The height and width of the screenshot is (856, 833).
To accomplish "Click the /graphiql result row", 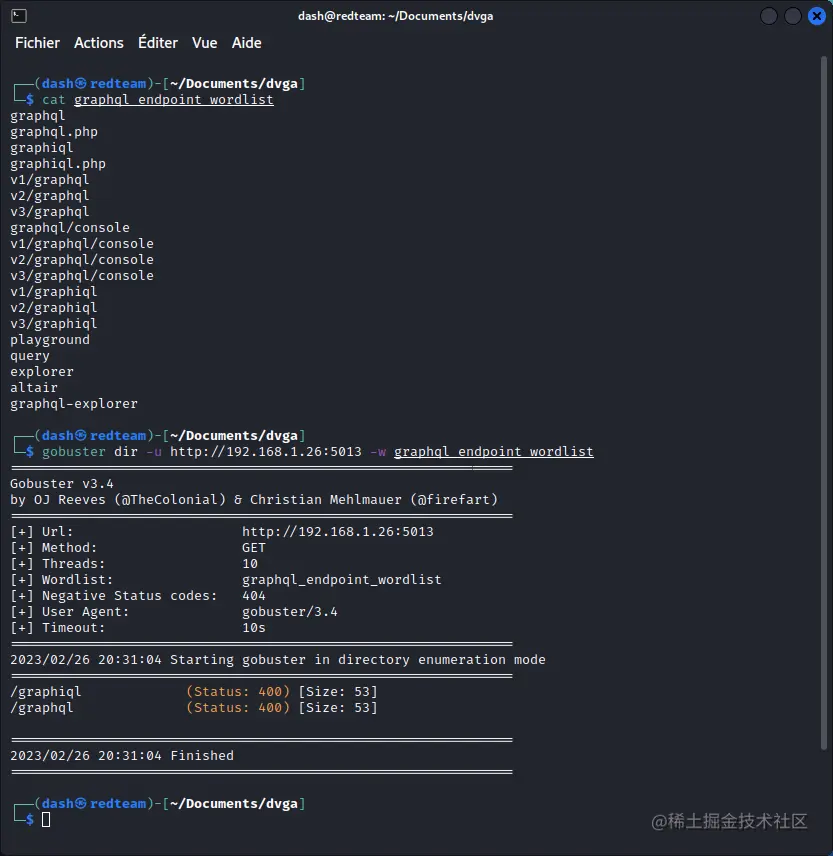I will point(194,692).
